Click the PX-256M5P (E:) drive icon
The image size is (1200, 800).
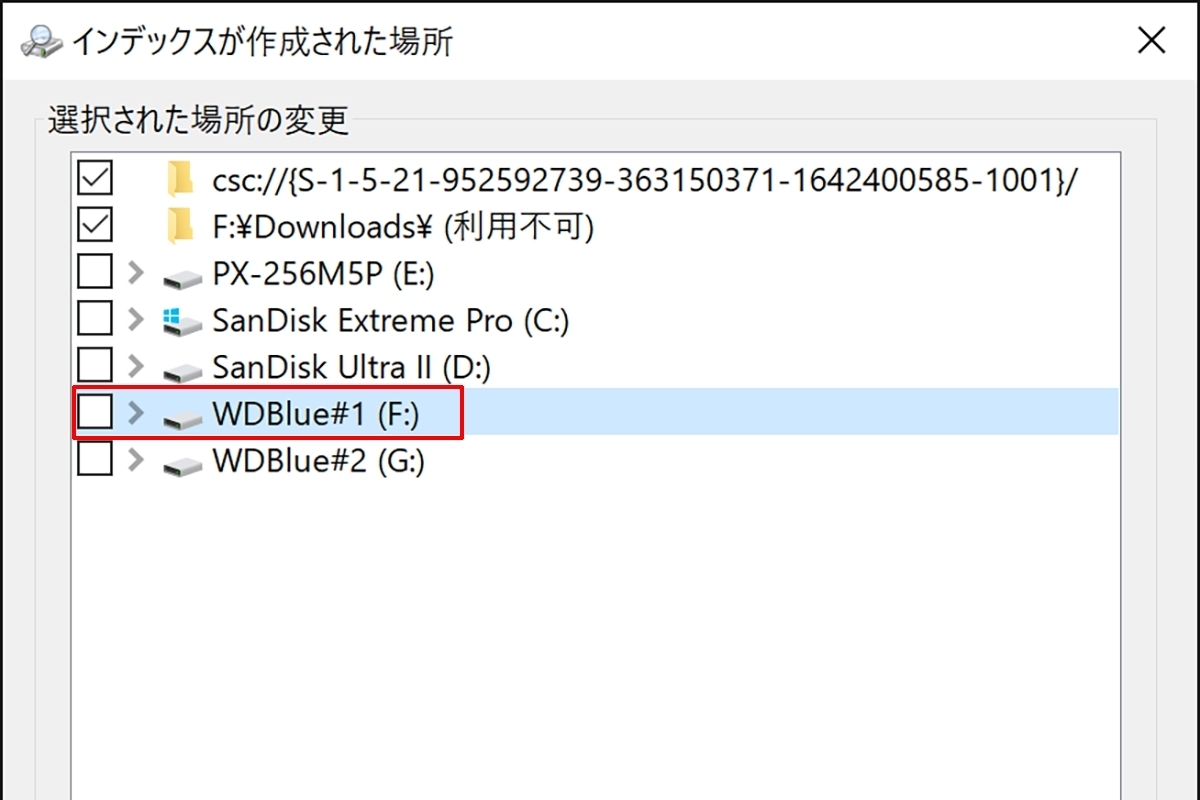182,275
